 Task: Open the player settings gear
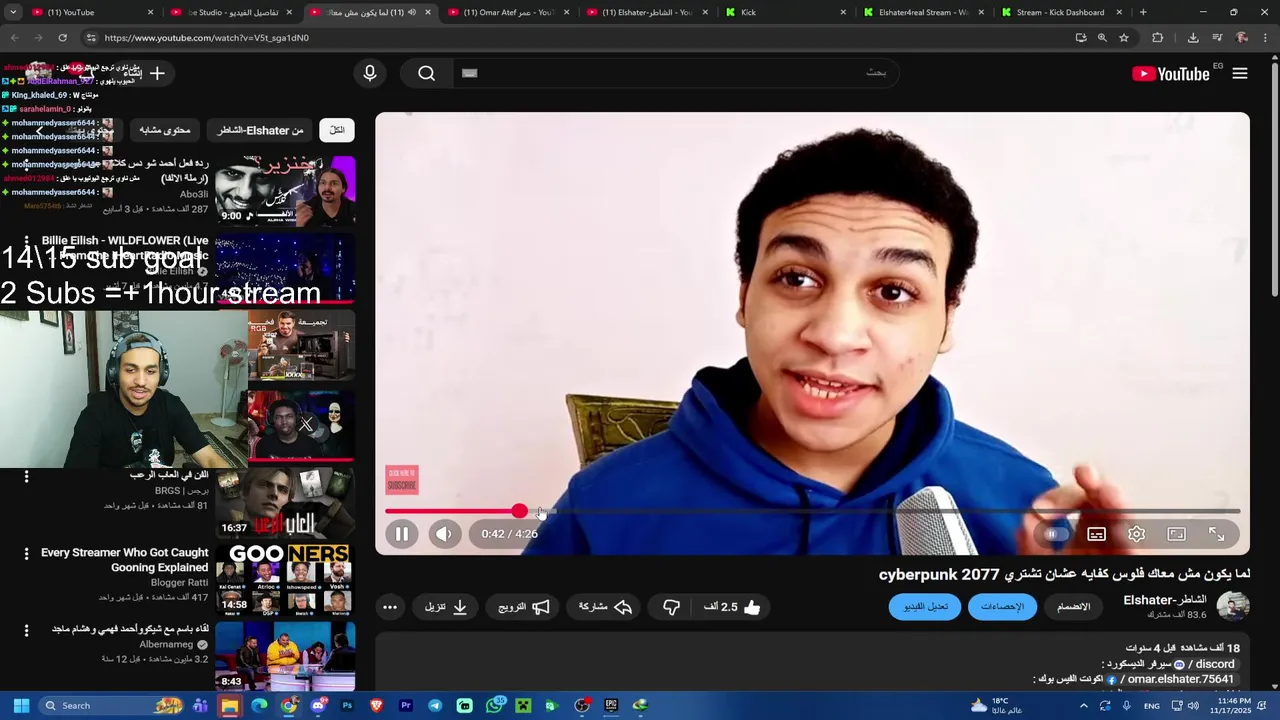pos(1136,534)
